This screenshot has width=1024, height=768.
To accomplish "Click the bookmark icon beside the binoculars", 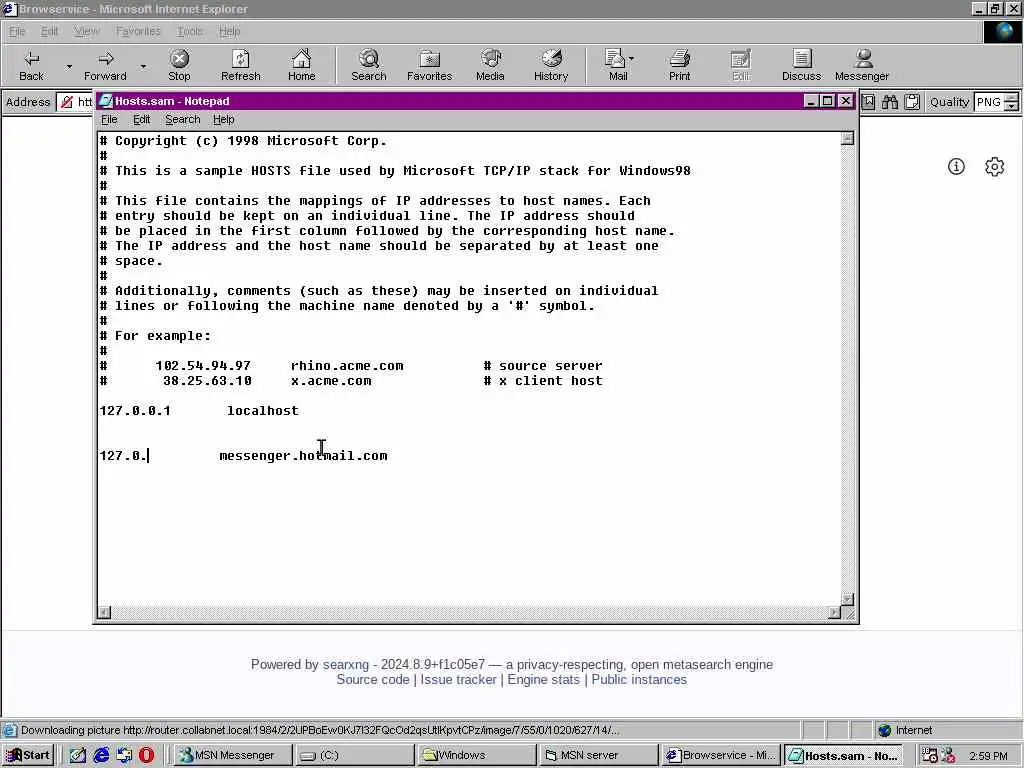I will point(869,102).
